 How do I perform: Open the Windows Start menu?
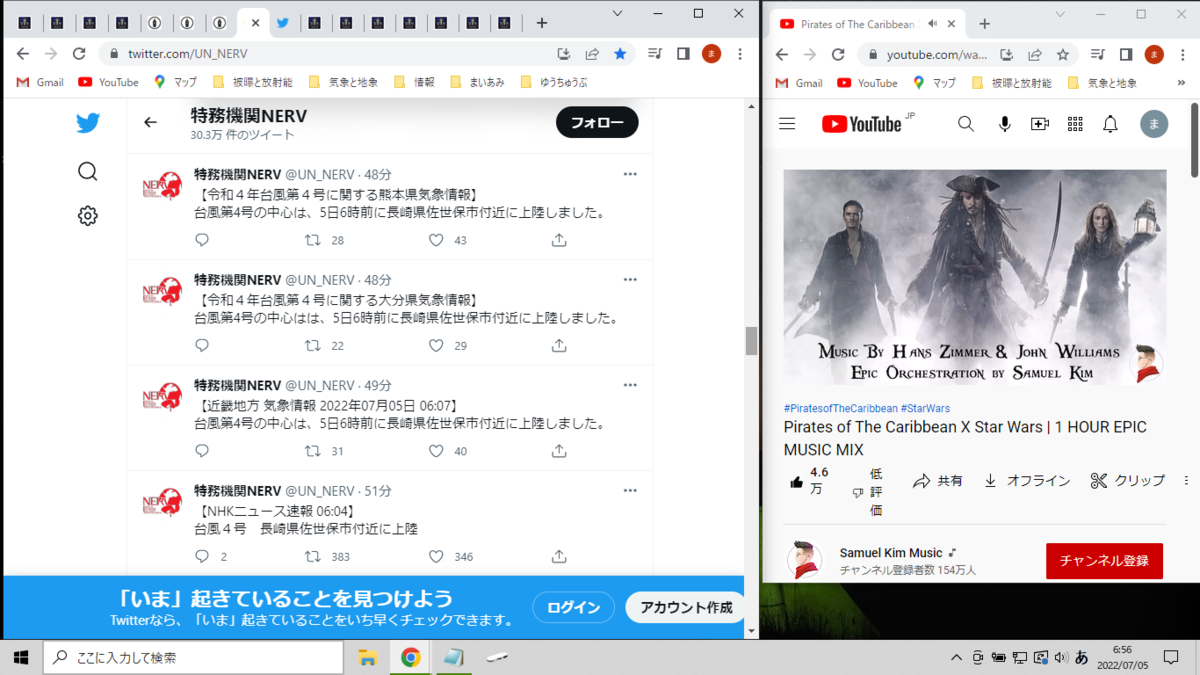(21, 657)
